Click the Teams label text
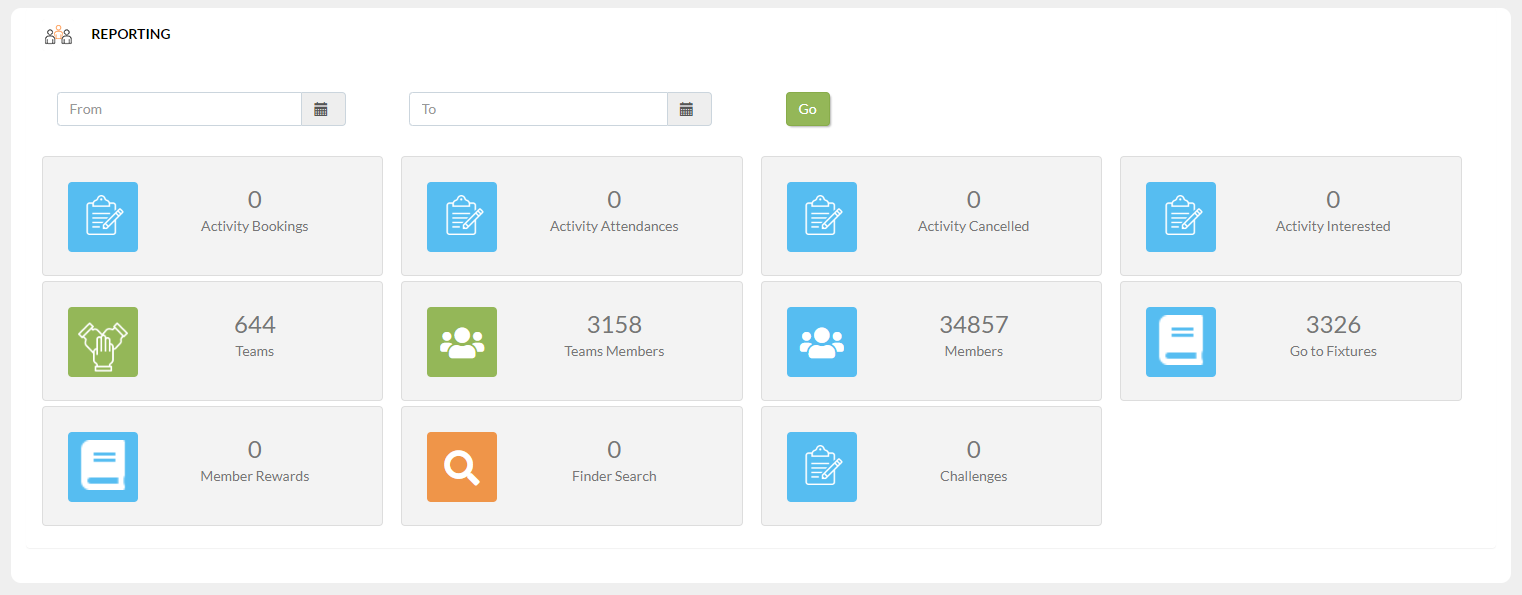The width and height of the screenshot is (1522, 595). click(x=255, y=351)
